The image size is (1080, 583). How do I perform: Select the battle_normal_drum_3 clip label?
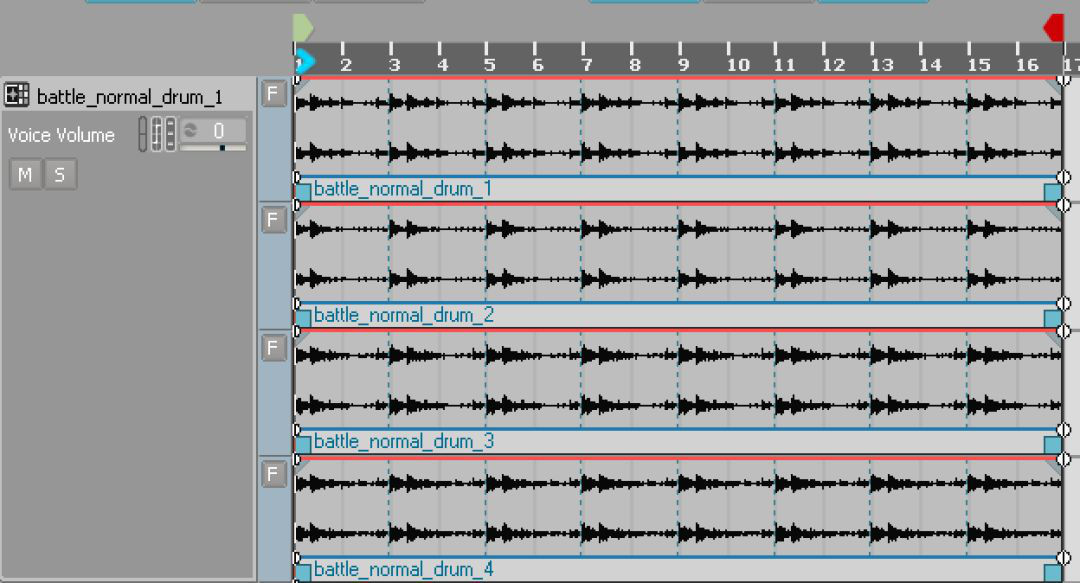(x=404, y=442)
